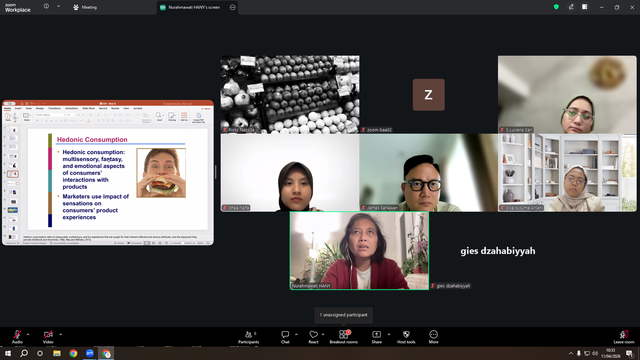This screenshot has width=640, height=360.
Task: Click the circle-minus icon on the screen tab
Action: (x=233, y=7)
